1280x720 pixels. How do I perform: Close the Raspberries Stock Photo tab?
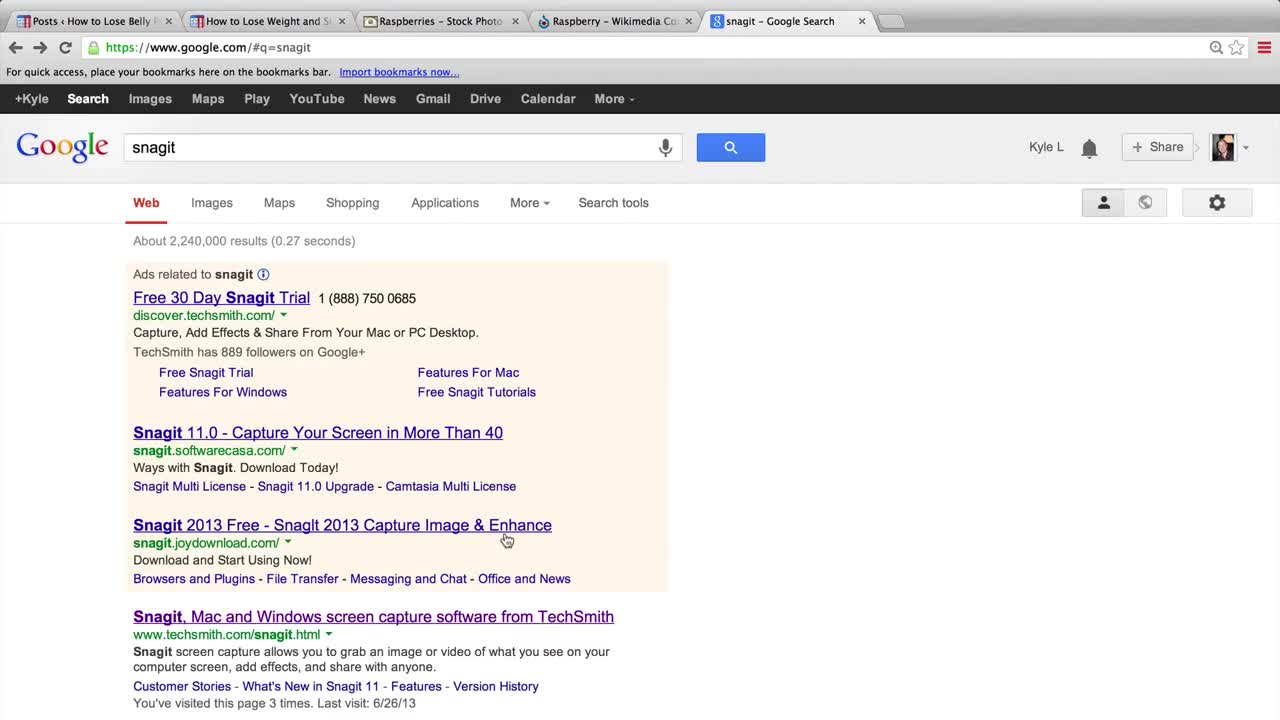(x=515, y=21)
